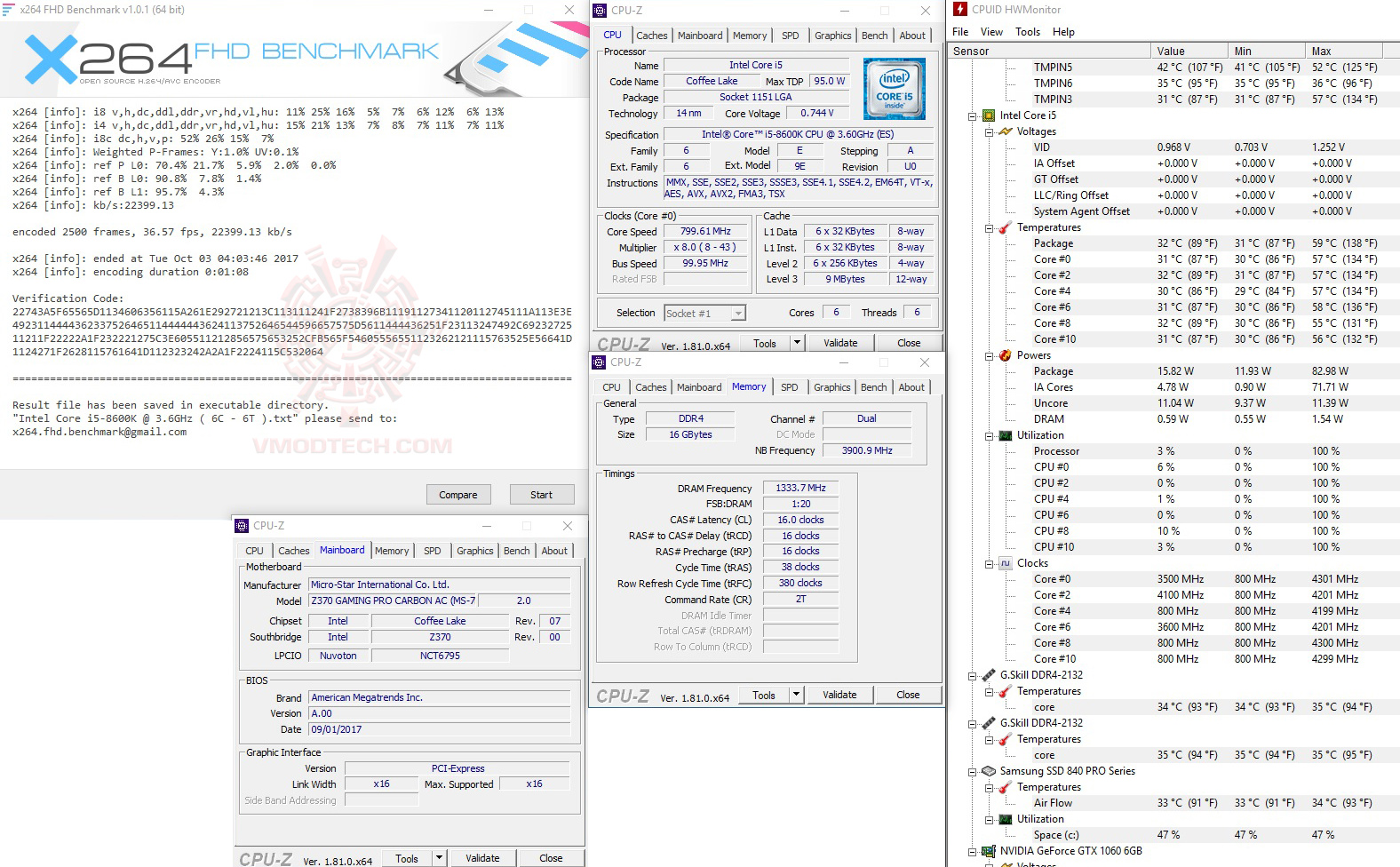
Task: Click the Manufacturer field showing Micro-Star International
Action: (440, 585)
